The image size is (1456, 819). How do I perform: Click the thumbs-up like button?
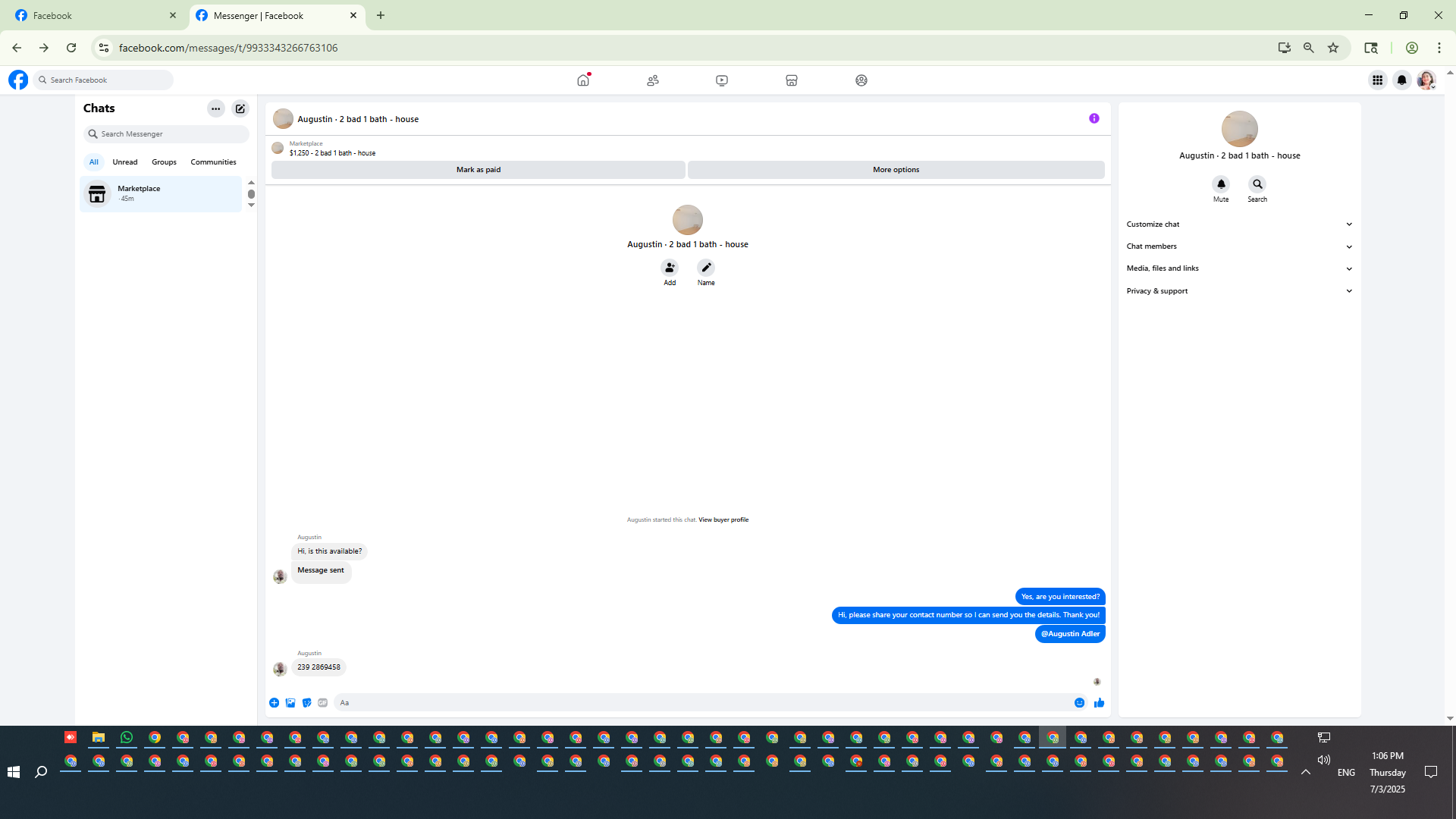[1099, 703]
